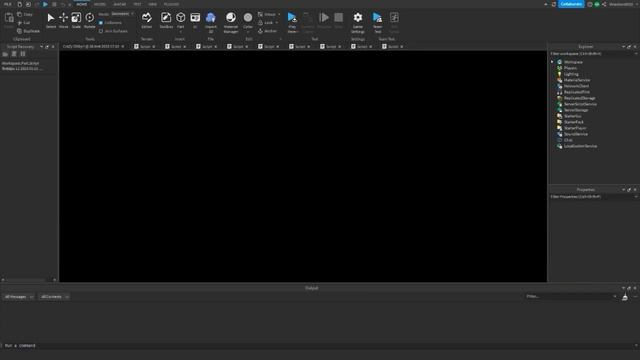Click the Cut button
Screen dimensions: 640x360
click(x=24, y=23)
